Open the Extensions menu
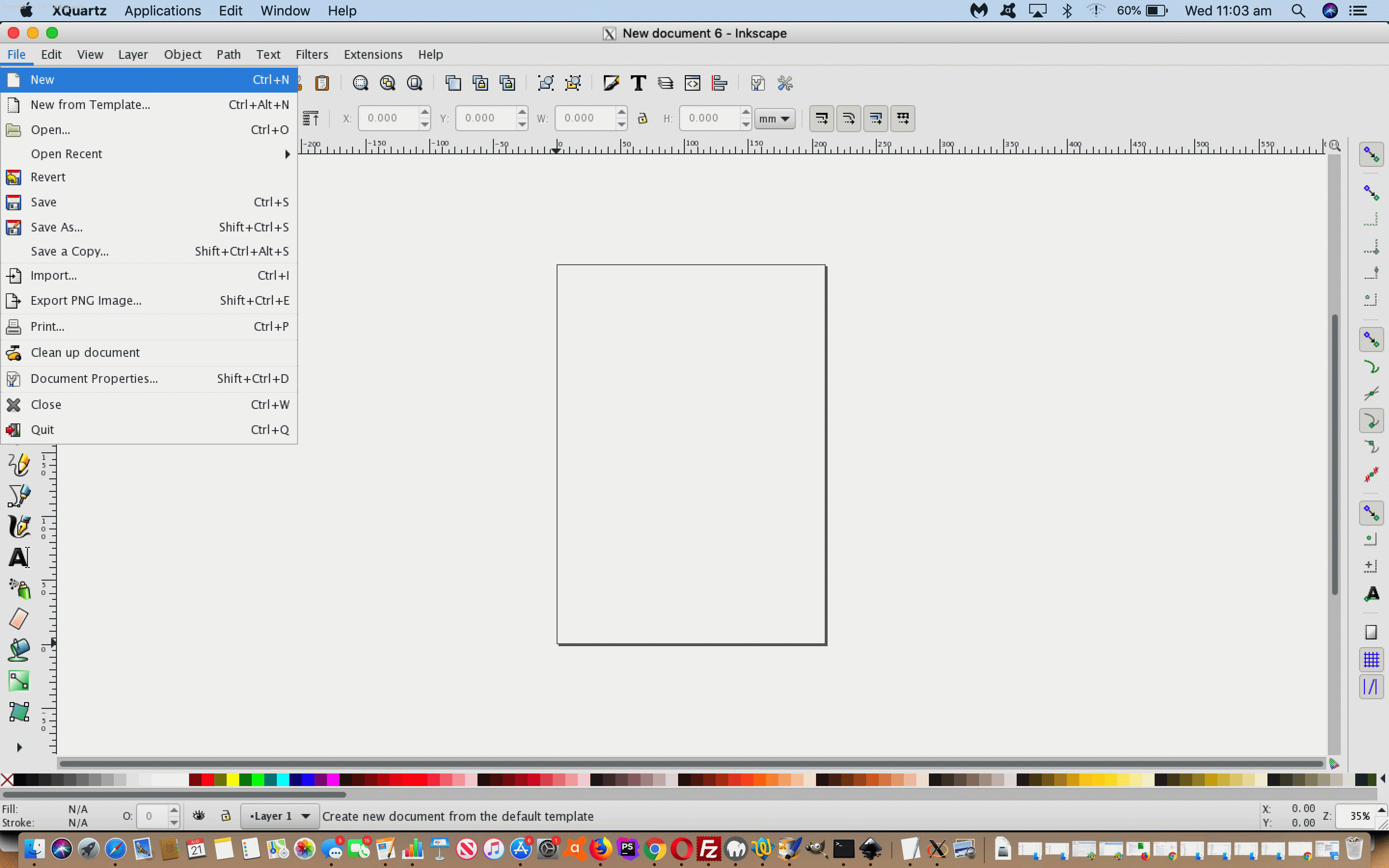This screenshot has height=868, width=1389. 373,54
